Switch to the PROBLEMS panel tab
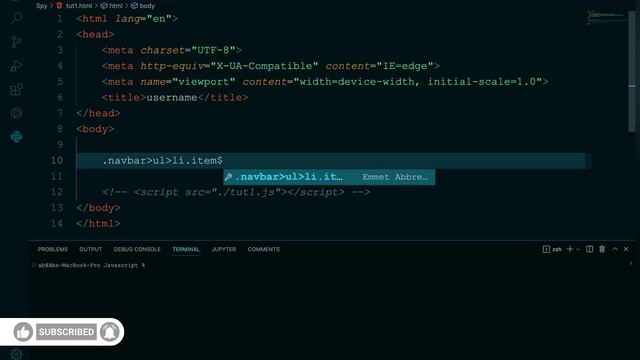The width and height of the screenshot is (640, 360). point(53,249)
